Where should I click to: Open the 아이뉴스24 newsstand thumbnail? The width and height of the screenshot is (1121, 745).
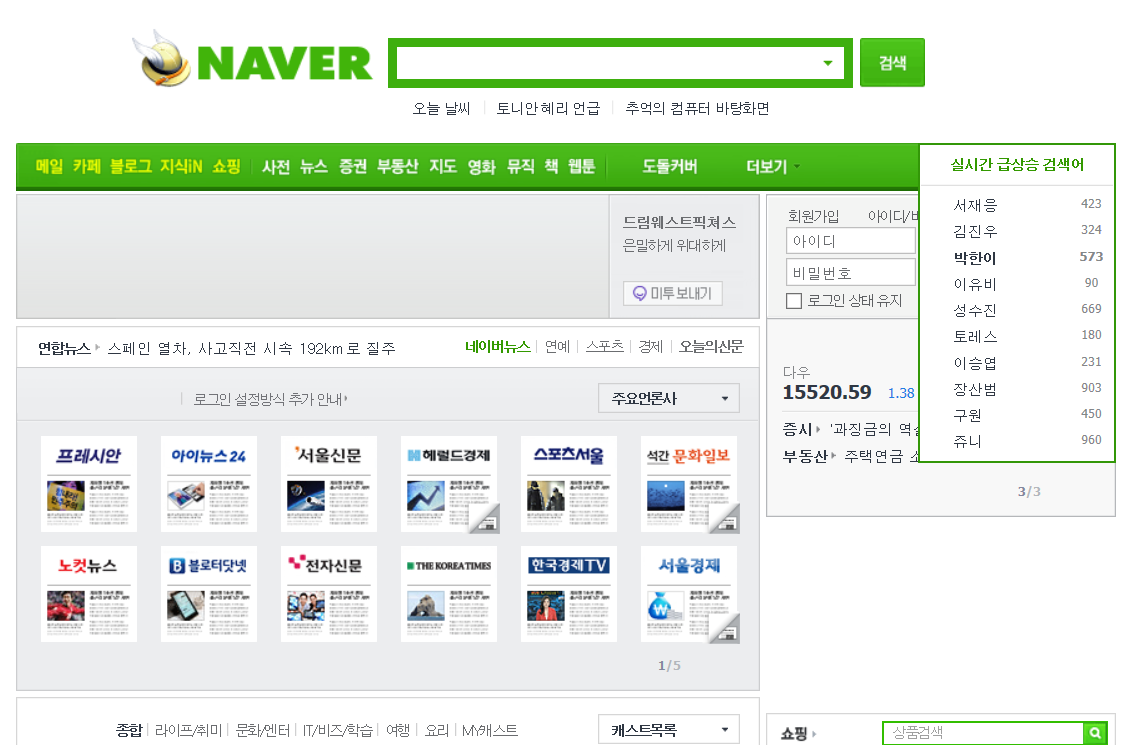click(x=209, y=483)
